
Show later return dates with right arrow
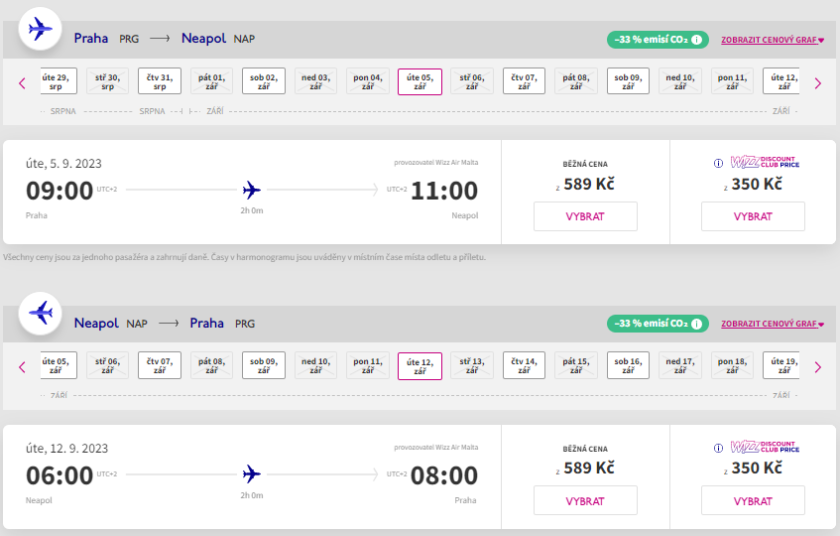click(x=818, y=367)
